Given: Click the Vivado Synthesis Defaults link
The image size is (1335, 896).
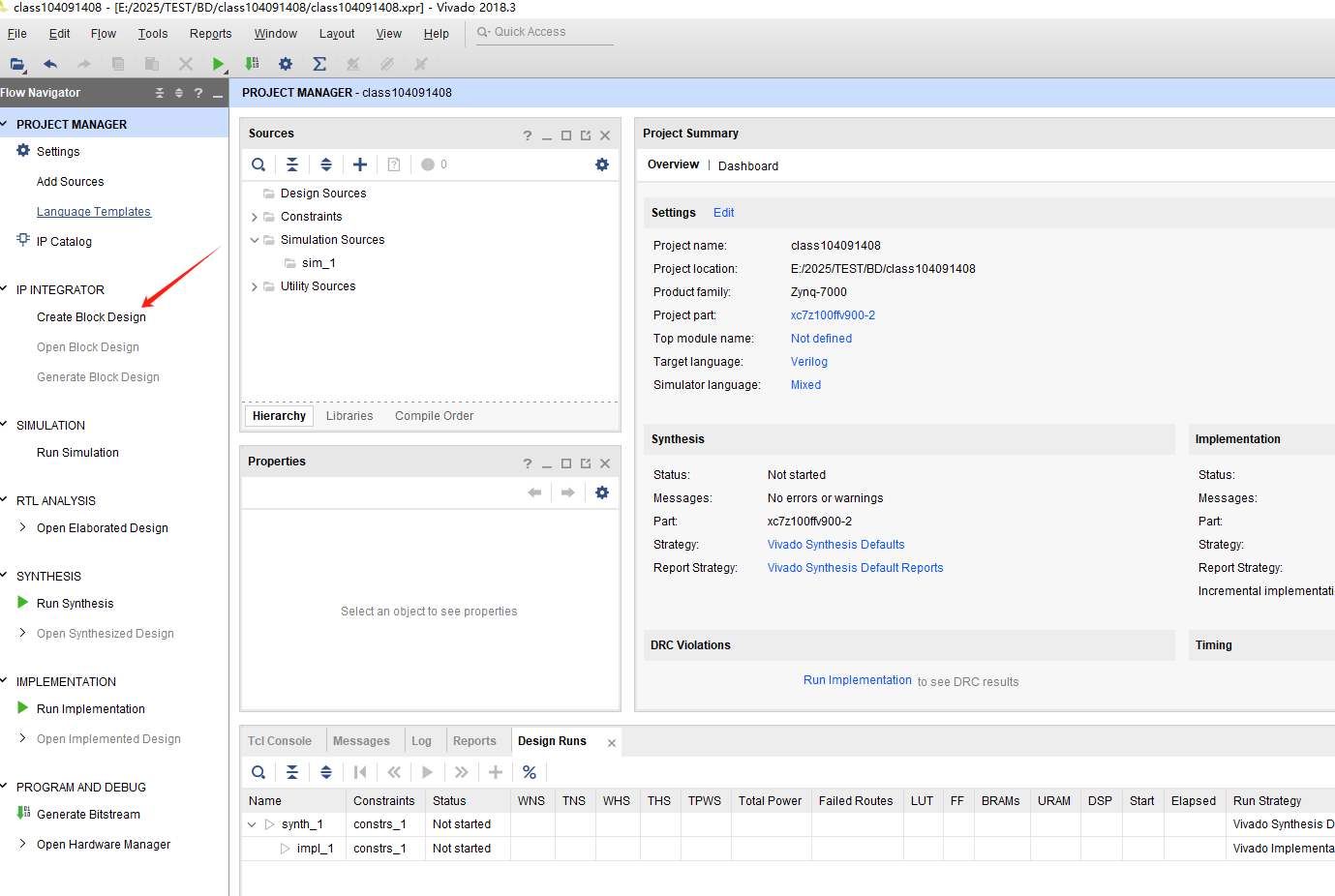Looking at the screenshot, I should click(836, 545).
